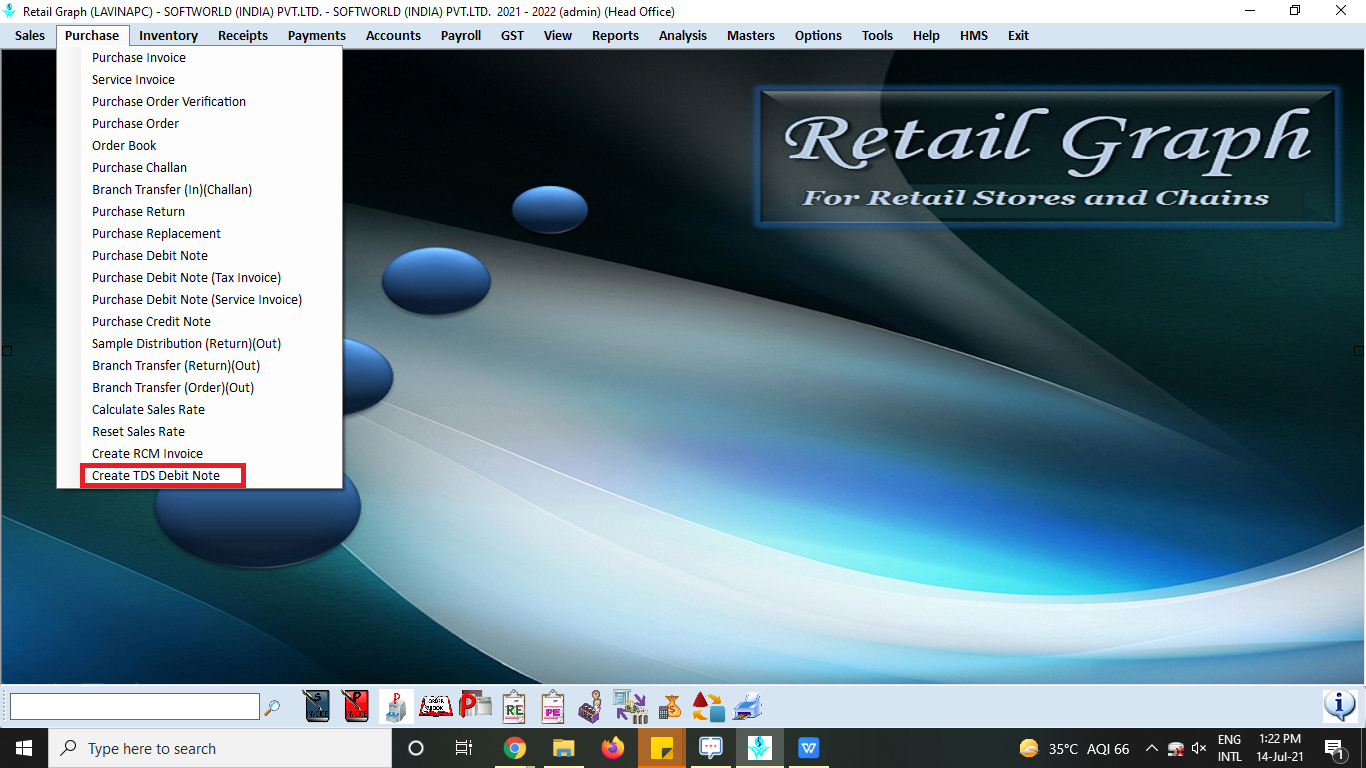Open File Explorer from the taskbar
Image resolution: width=1366 pixels, height=768 pixels.
[x=564, y=748]
